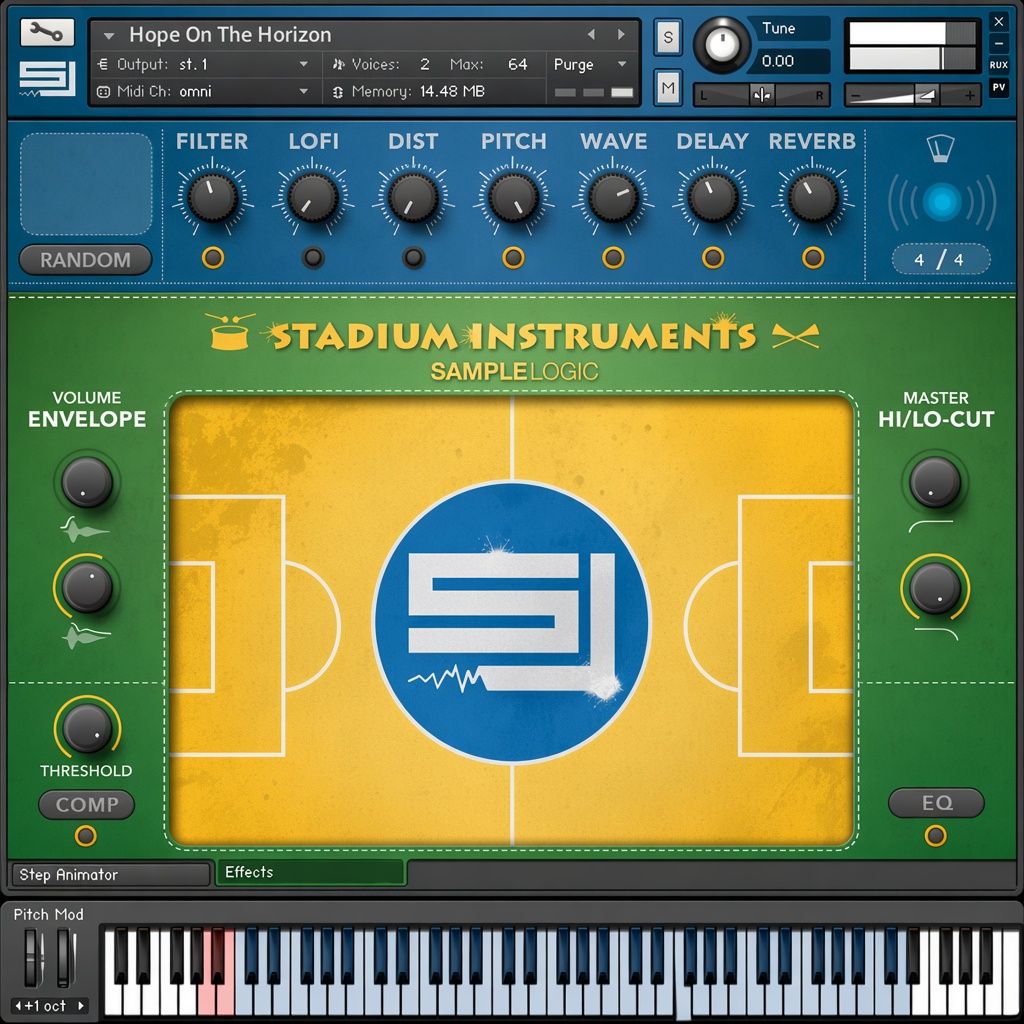Open the instrument preset dropdown arrow

point(109,35)
